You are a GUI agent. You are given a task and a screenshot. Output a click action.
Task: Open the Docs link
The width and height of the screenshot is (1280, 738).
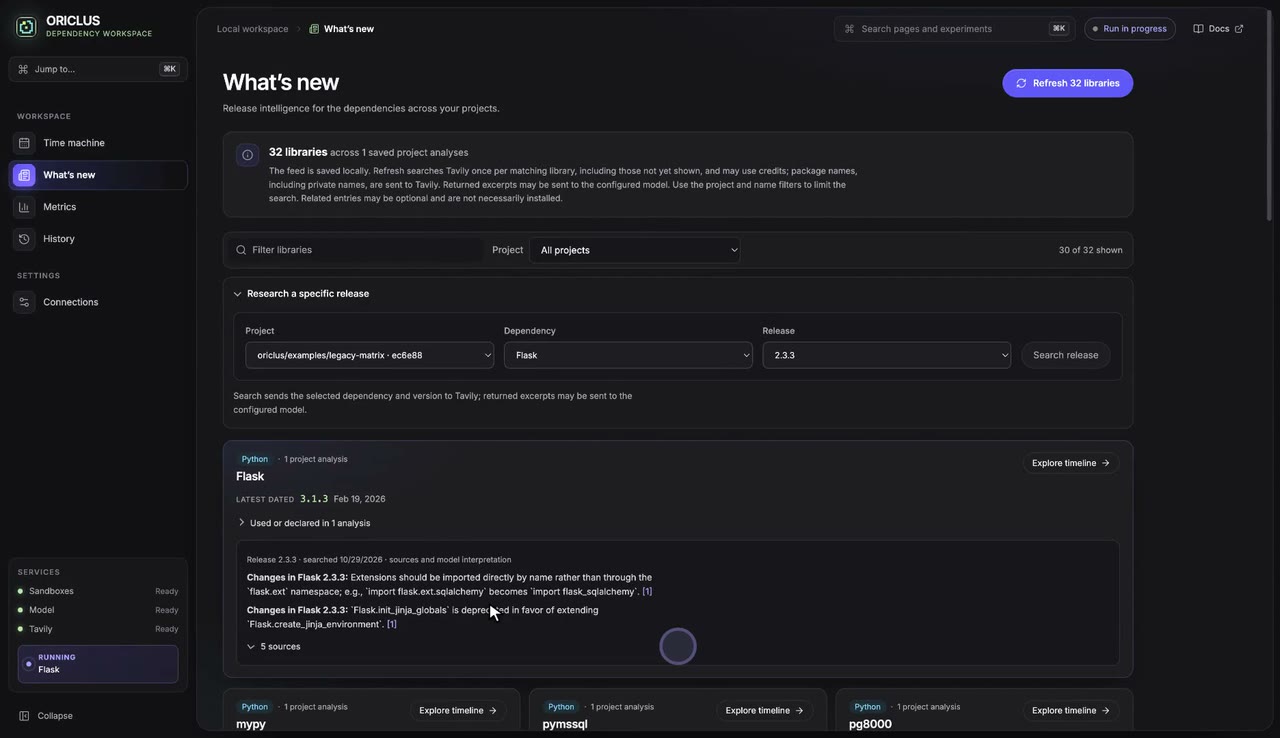[x=1218, y=29]
